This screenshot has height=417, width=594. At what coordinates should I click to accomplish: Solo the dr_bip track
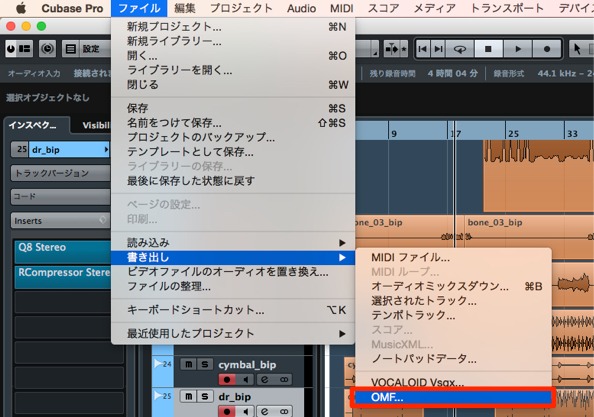[205, 397]
